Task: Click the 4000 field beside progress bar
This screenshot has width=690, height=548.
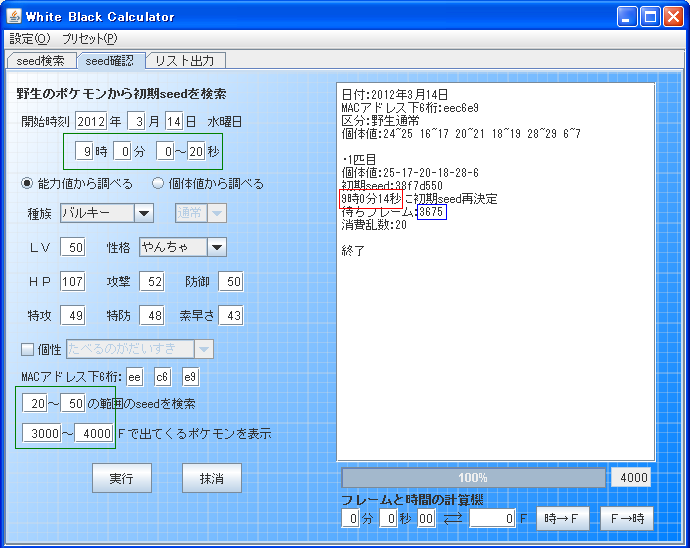Action: tap(631, 478)
